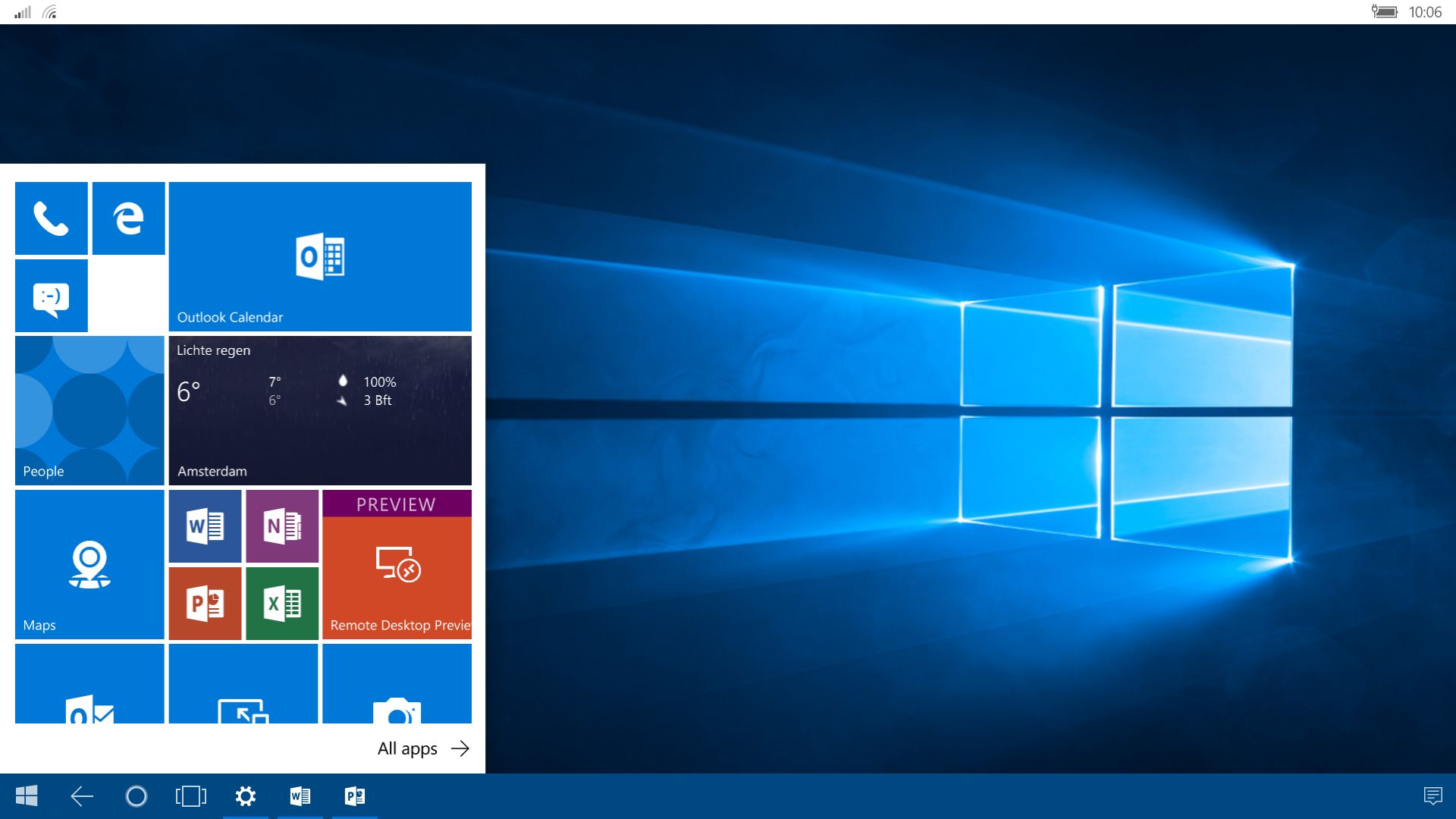This screenshot has width=1456, height=819.
Task: Click cellular signal strength icon
Action: (x=23, y=12)
